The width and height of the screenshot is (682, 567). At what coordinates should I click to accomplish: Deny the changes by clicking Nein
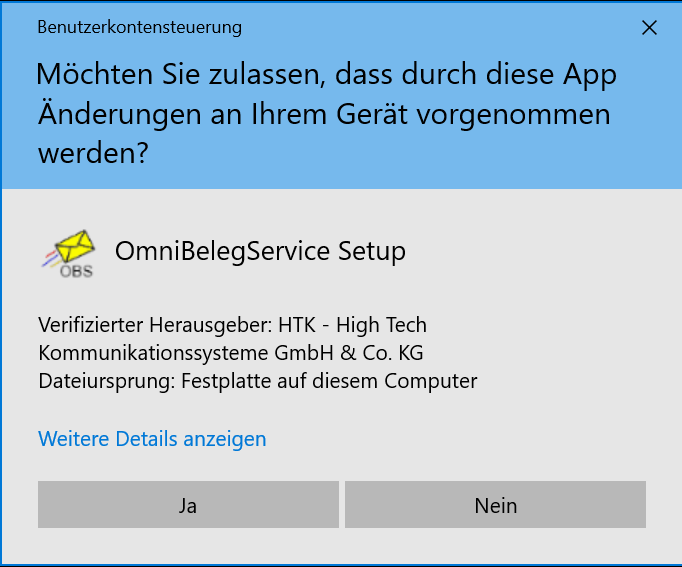(x=495, y=504)
